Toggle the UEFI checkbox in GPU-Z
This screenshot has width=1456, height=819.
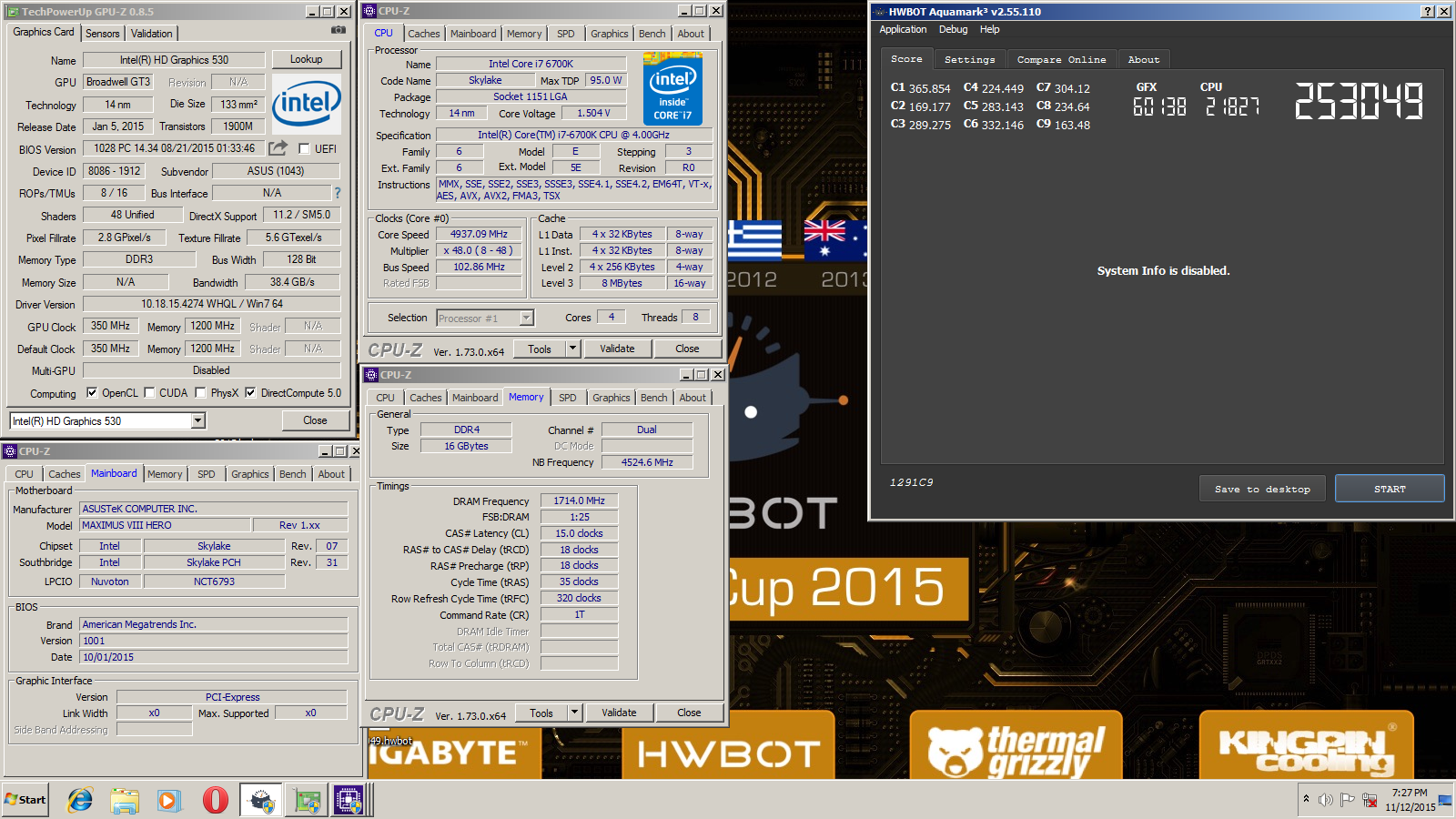click(305, 148)
